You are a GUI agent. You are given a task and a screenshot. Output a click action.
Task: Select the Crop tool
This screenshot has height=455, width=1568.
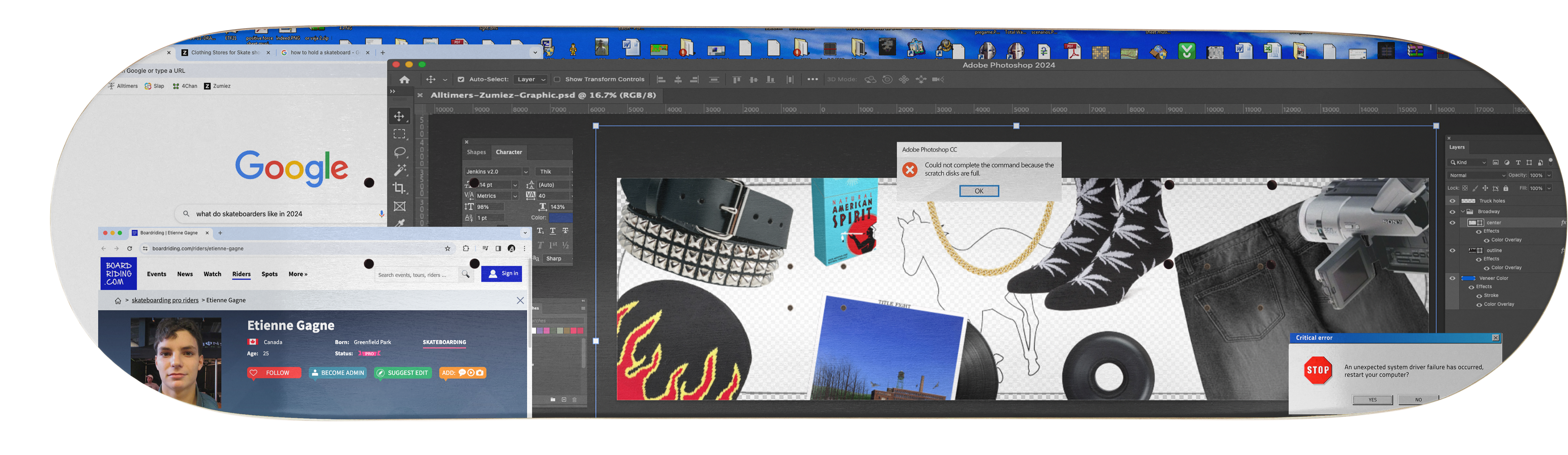[x=399, y=188]
